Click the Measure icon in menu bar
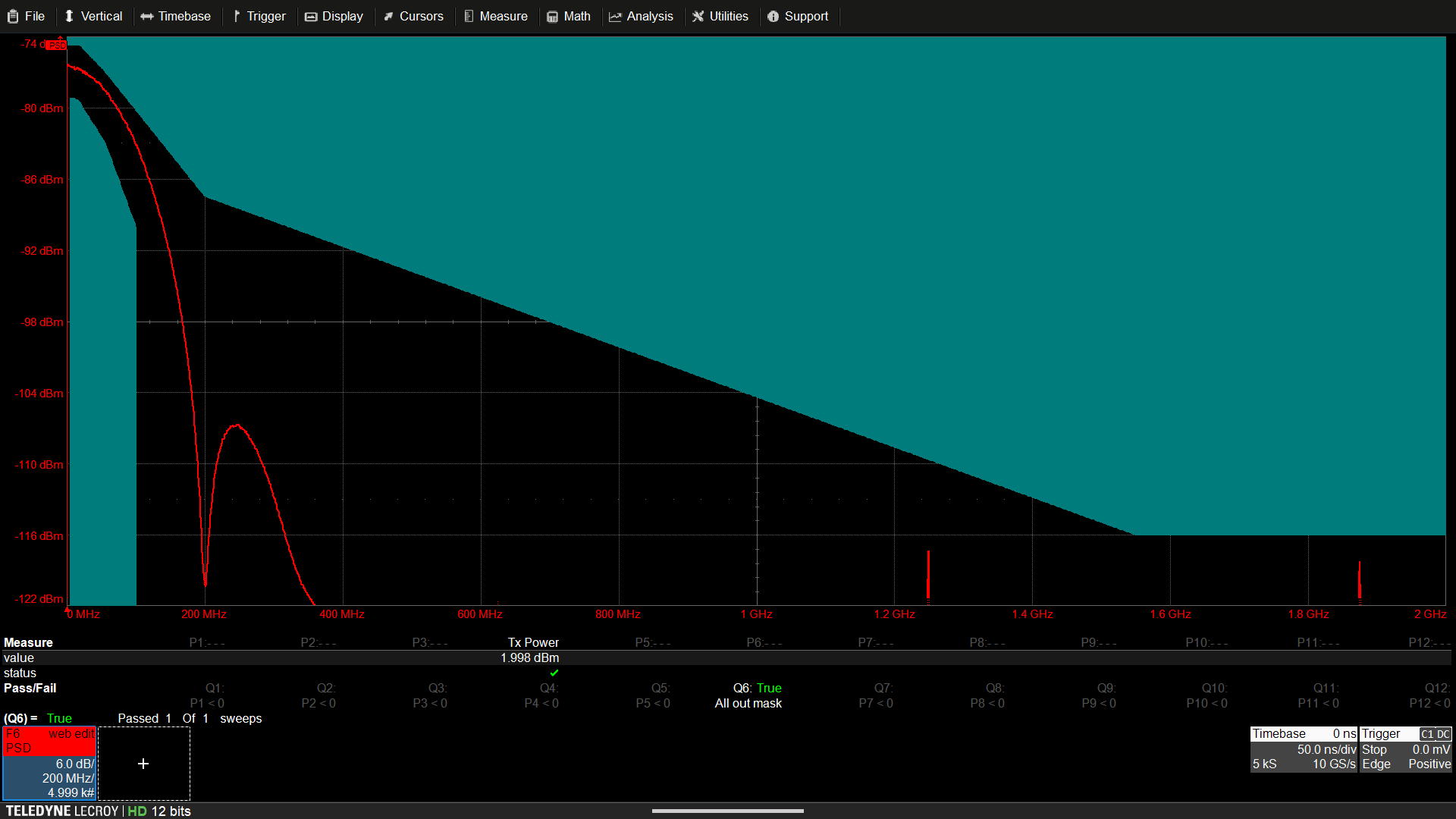 (x=469, y=16)
